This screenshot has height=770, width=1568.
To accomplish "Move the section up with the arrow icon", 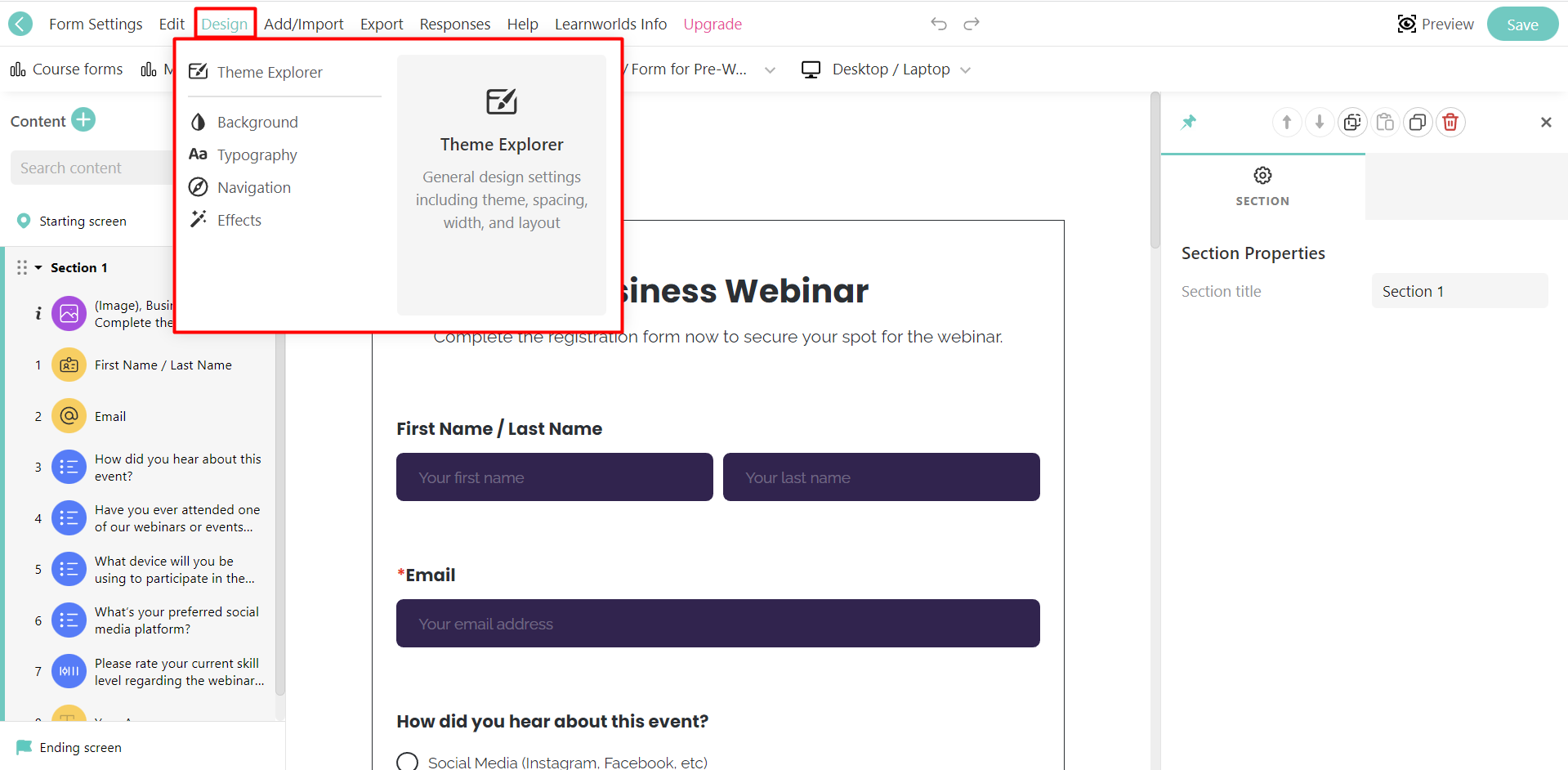I will click(x=1287, y=122).
